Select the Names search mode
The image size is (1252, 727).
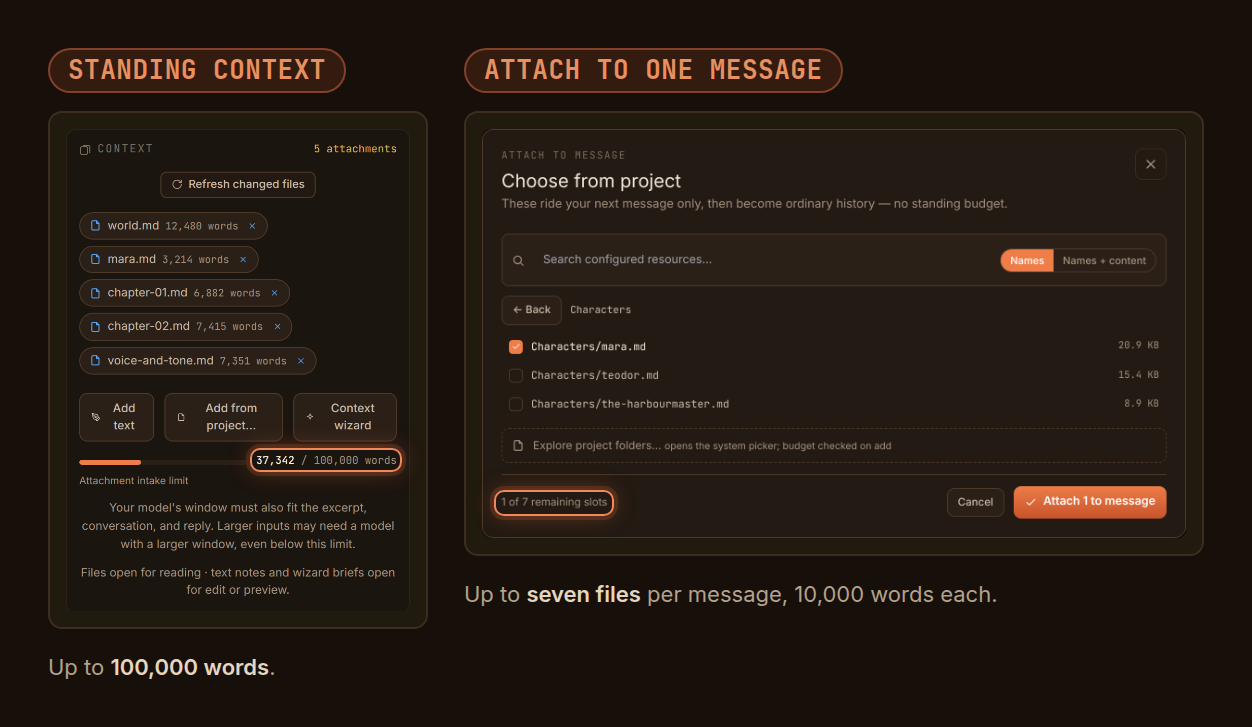pyautogui.click(x=1027, y=260)
